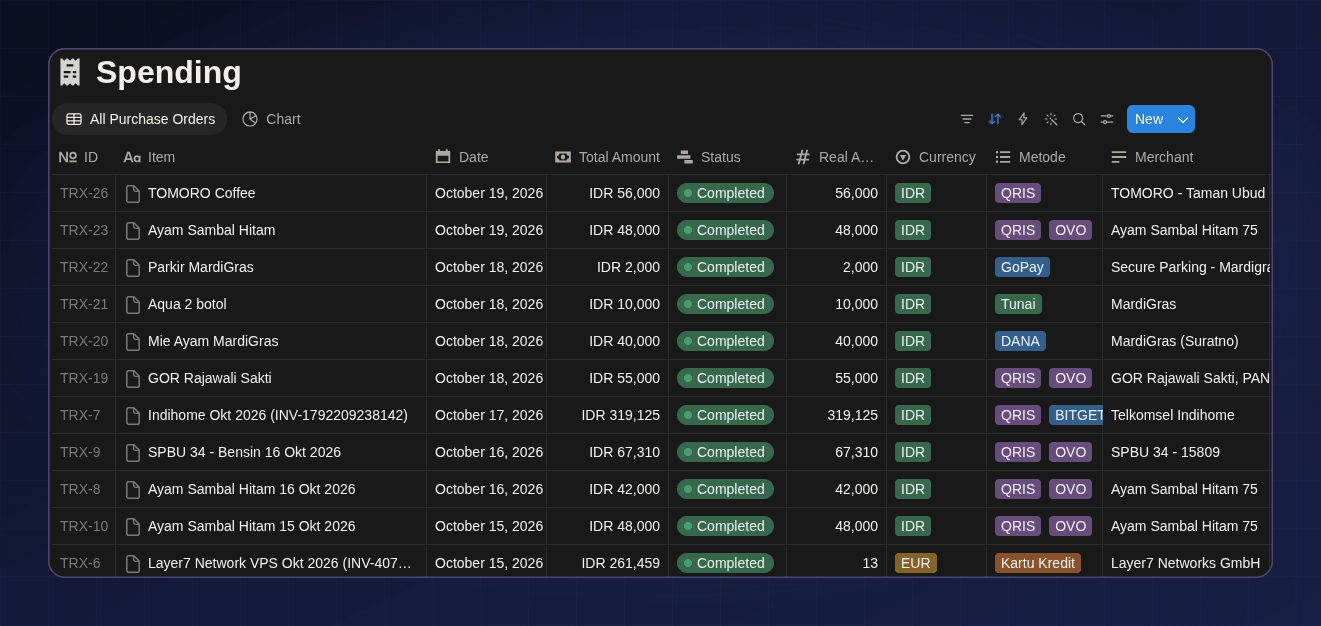Viewport: 1321px width, 626px height.
Task: Click MardiGras (Suratno) merchant cell
Action: pos(1187,341)
